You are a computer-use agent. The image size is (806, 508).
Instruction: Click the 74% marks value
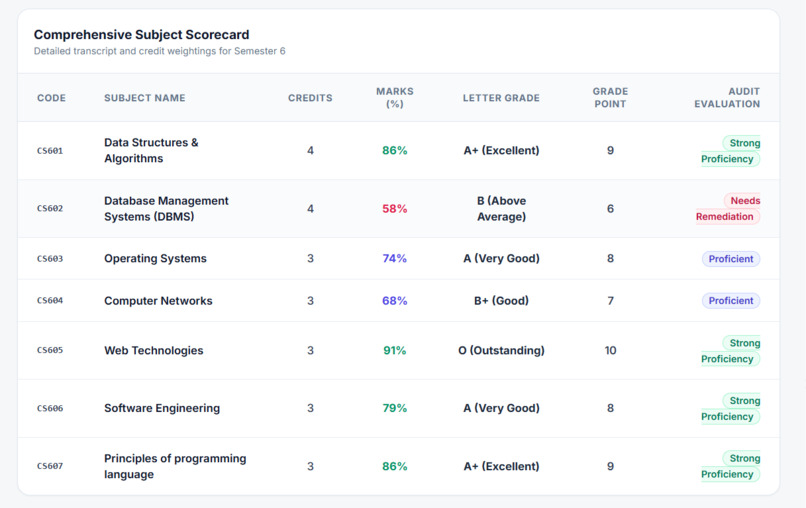(x=395, y=258)
